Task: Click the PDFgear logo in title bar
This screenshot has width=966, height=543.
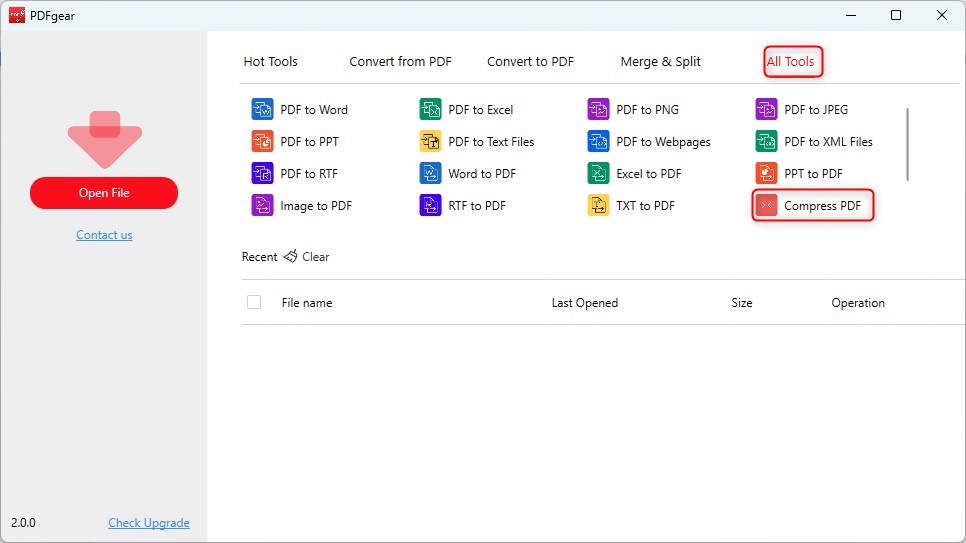Action: tap(17, 15)
